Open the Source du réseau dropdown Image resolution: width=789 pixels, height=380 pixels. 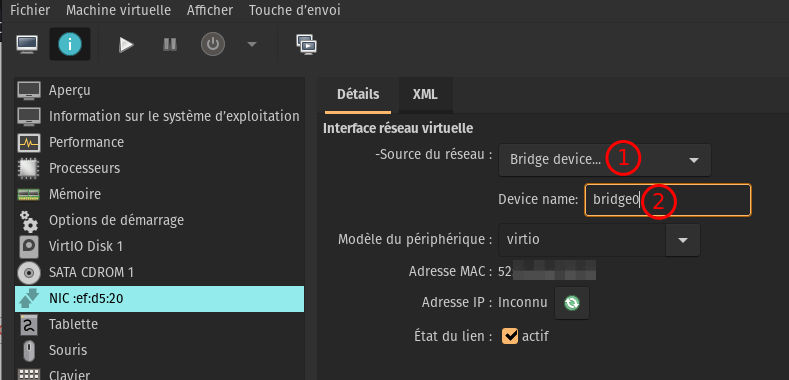pos(605,160)
